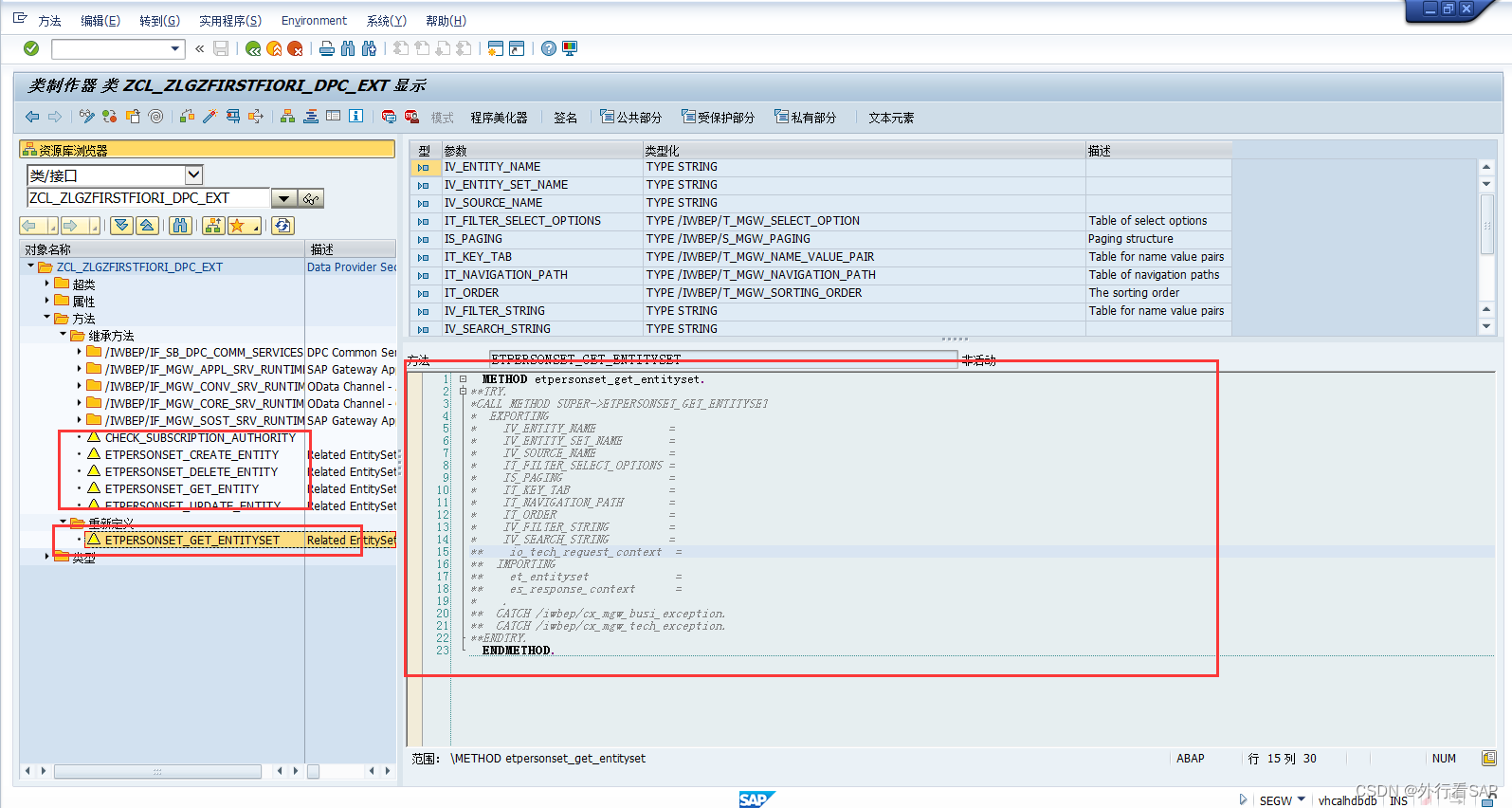Image resolution: width=1512 pixels, height=808 pixels.
Task: Open the 编辑(E) menu
Action: (x=100, y=21)
